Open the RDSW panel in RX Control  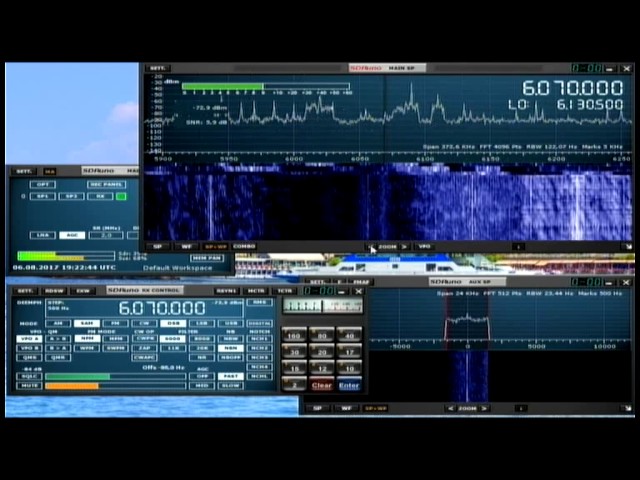point(55,291)
